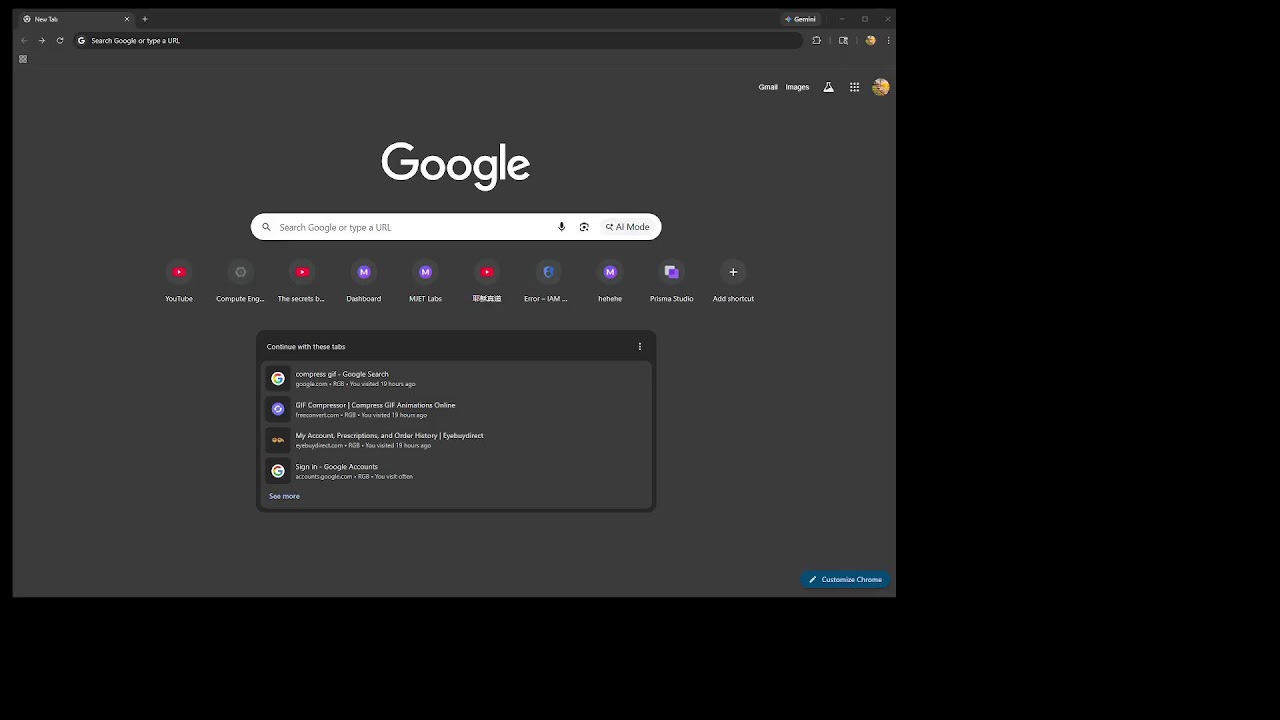Screen dimensions: 1280x720
Task: Select the New Tab tab
Action: (76, 19)
